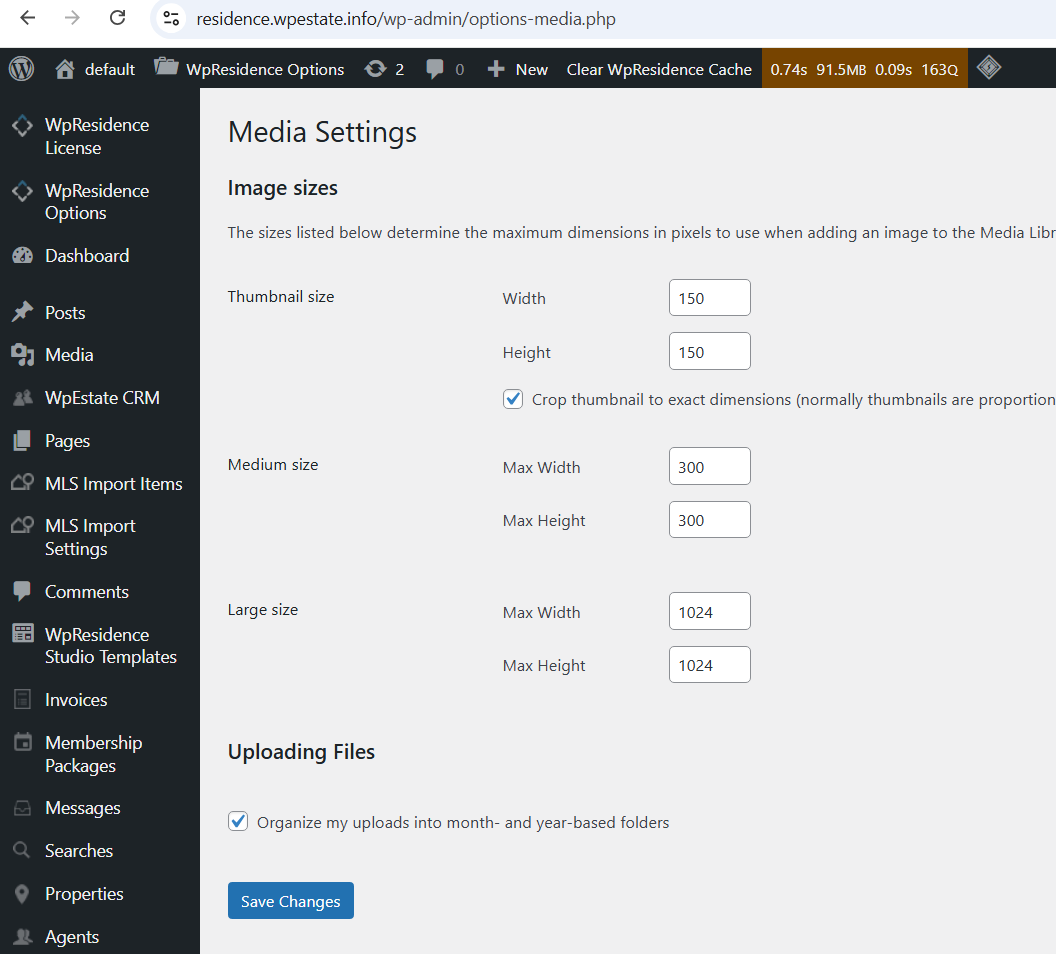
Task: Open Properties in the sidebar menu
Action: (84, 894)
